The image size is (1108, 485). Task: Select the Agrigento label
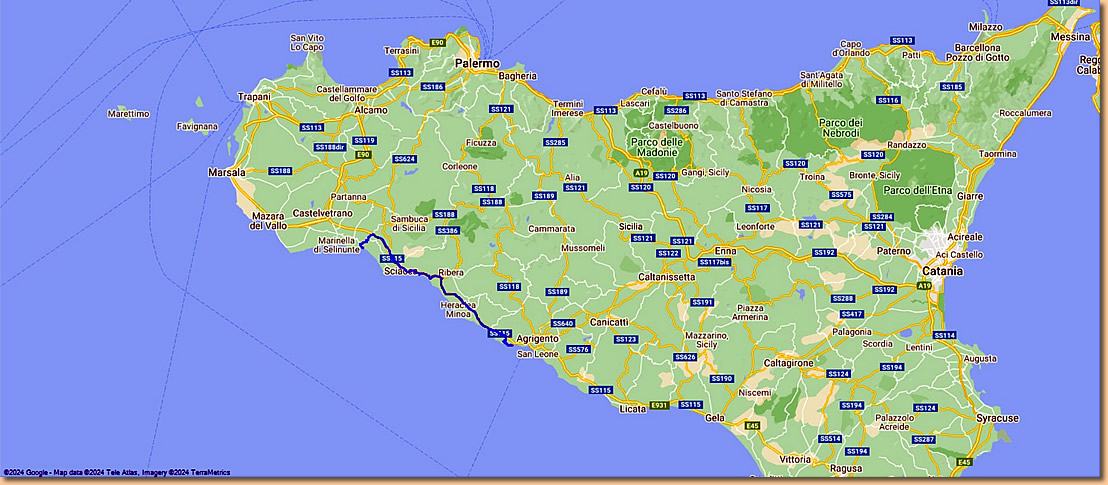(x=538, y=339)
